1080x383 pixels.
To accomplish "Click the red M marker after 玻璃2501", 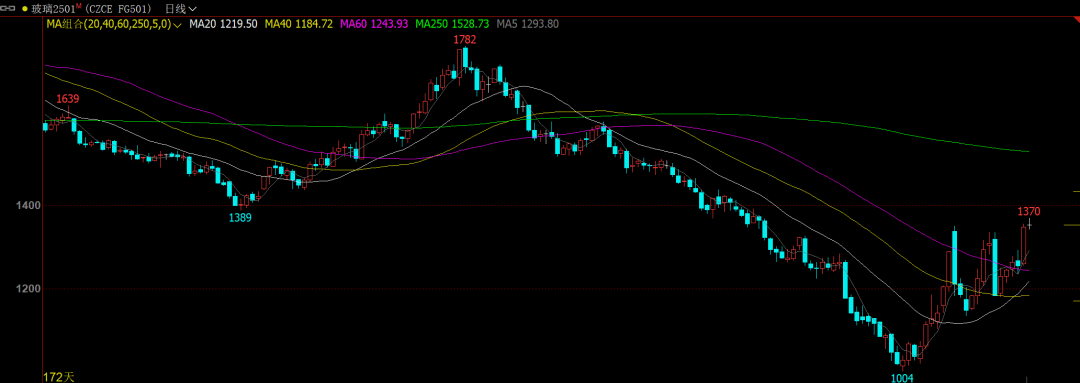I will [x=78, y=6].
